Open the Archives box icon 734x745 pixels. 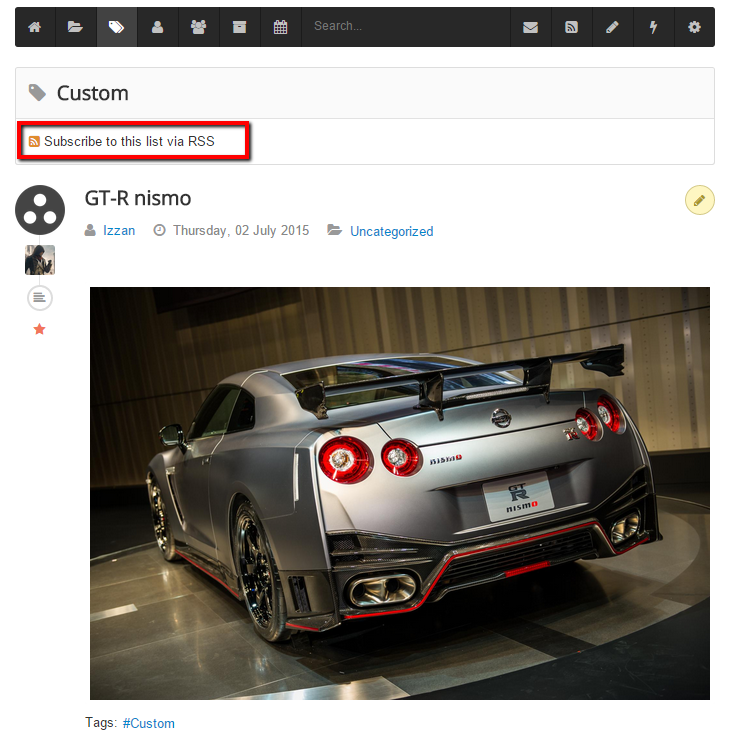[239, 27]
